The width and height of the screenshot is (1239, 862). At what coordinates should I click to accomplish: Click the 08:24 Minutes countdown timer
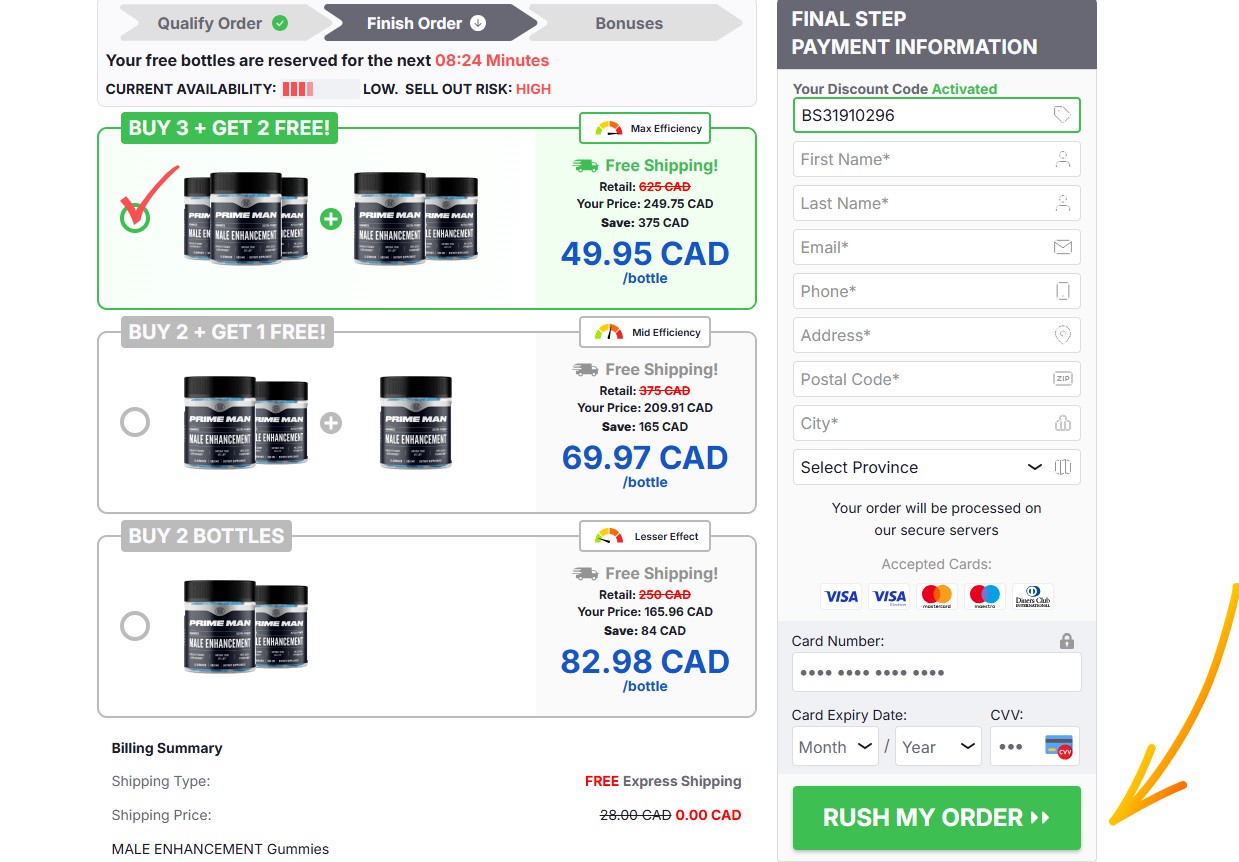point(492,60)
